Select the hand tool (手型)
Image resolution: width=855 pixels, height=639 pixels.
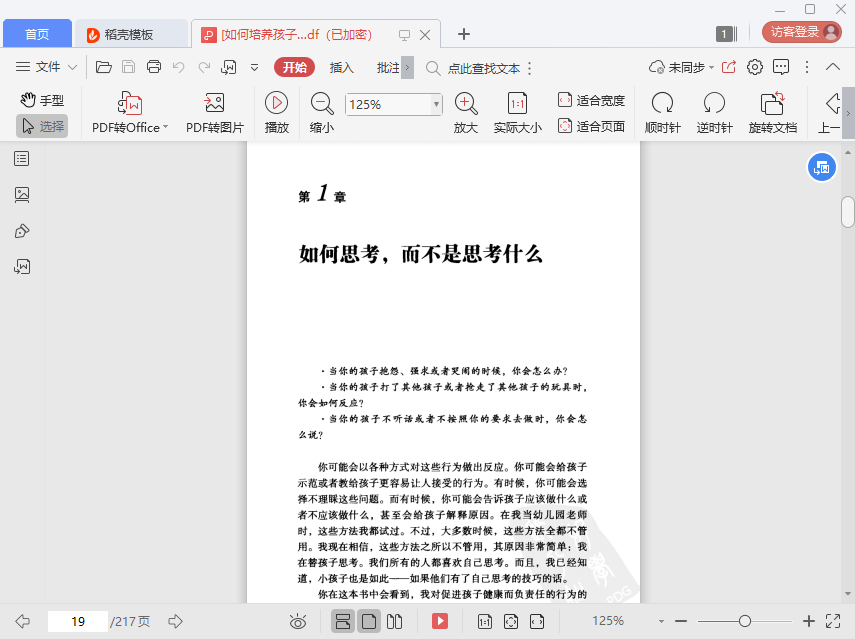43,100
